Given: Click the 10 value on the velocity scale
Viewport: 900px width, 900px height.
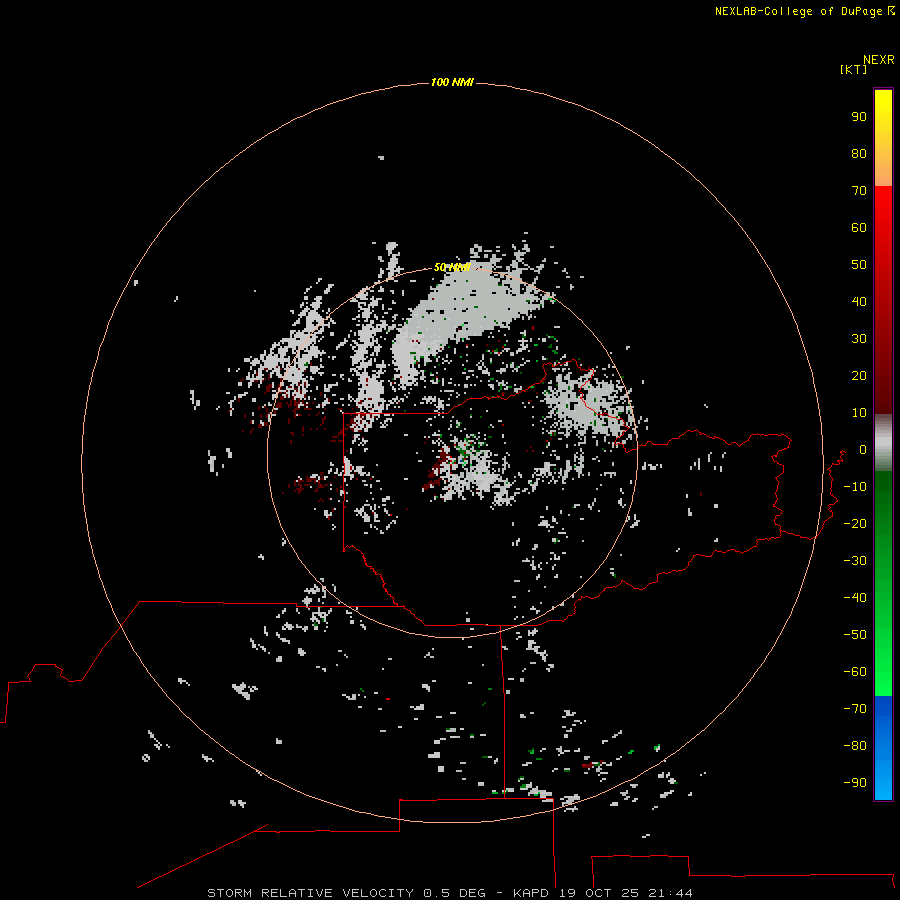Looking at the screenshot, I should (859, 413).
